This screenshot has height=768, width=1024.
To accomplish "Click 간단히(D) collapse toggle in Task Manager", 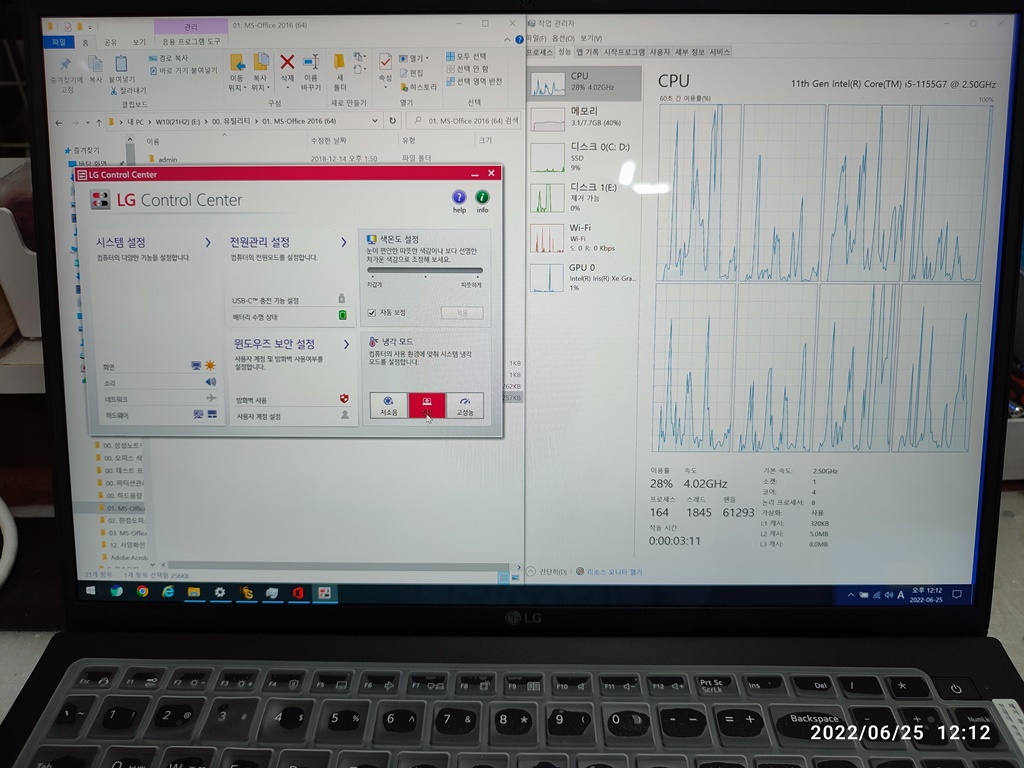I will click(x=547, y=571).
